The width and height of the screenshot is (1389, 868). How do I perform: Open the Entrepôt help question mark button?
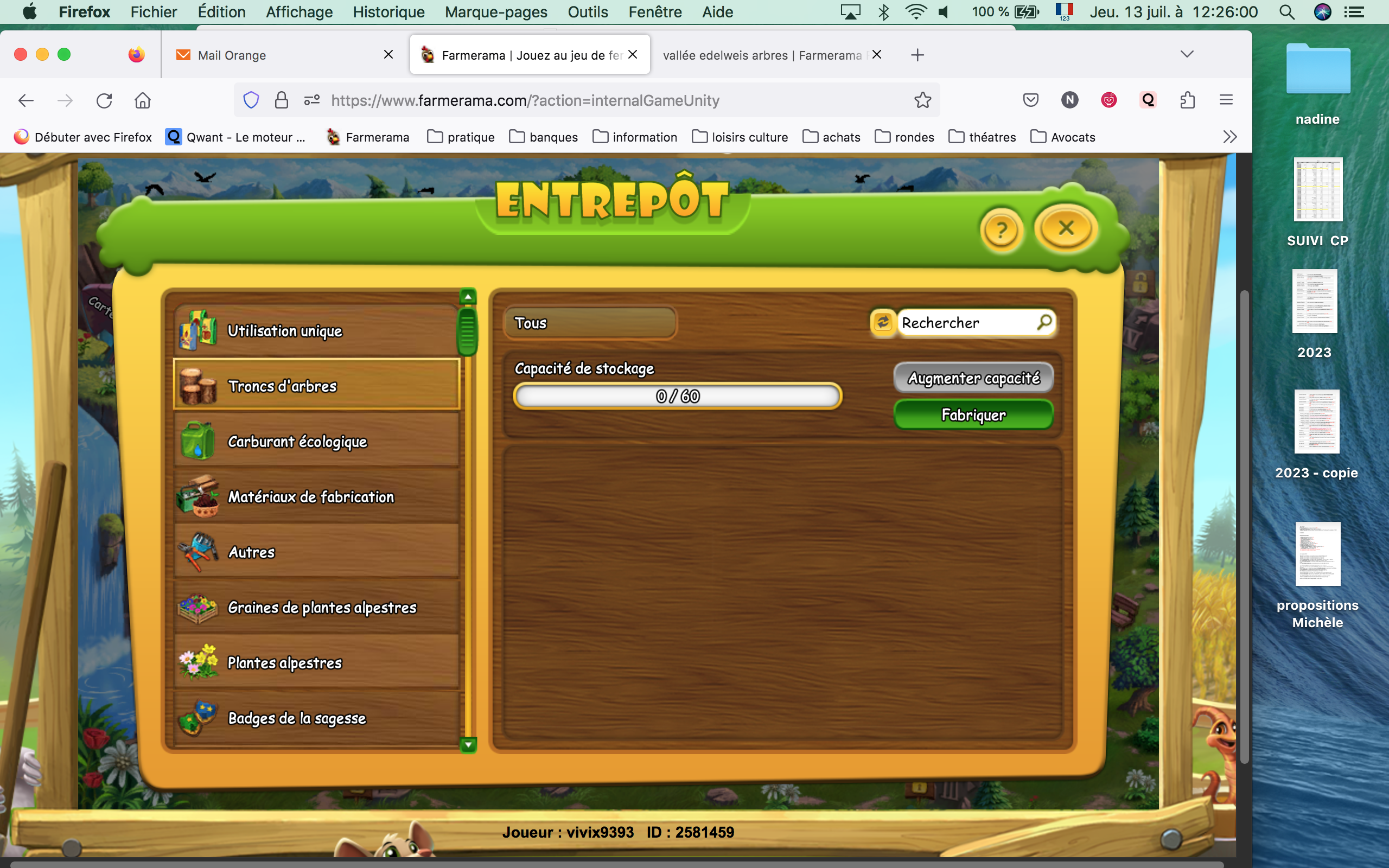1002,229
